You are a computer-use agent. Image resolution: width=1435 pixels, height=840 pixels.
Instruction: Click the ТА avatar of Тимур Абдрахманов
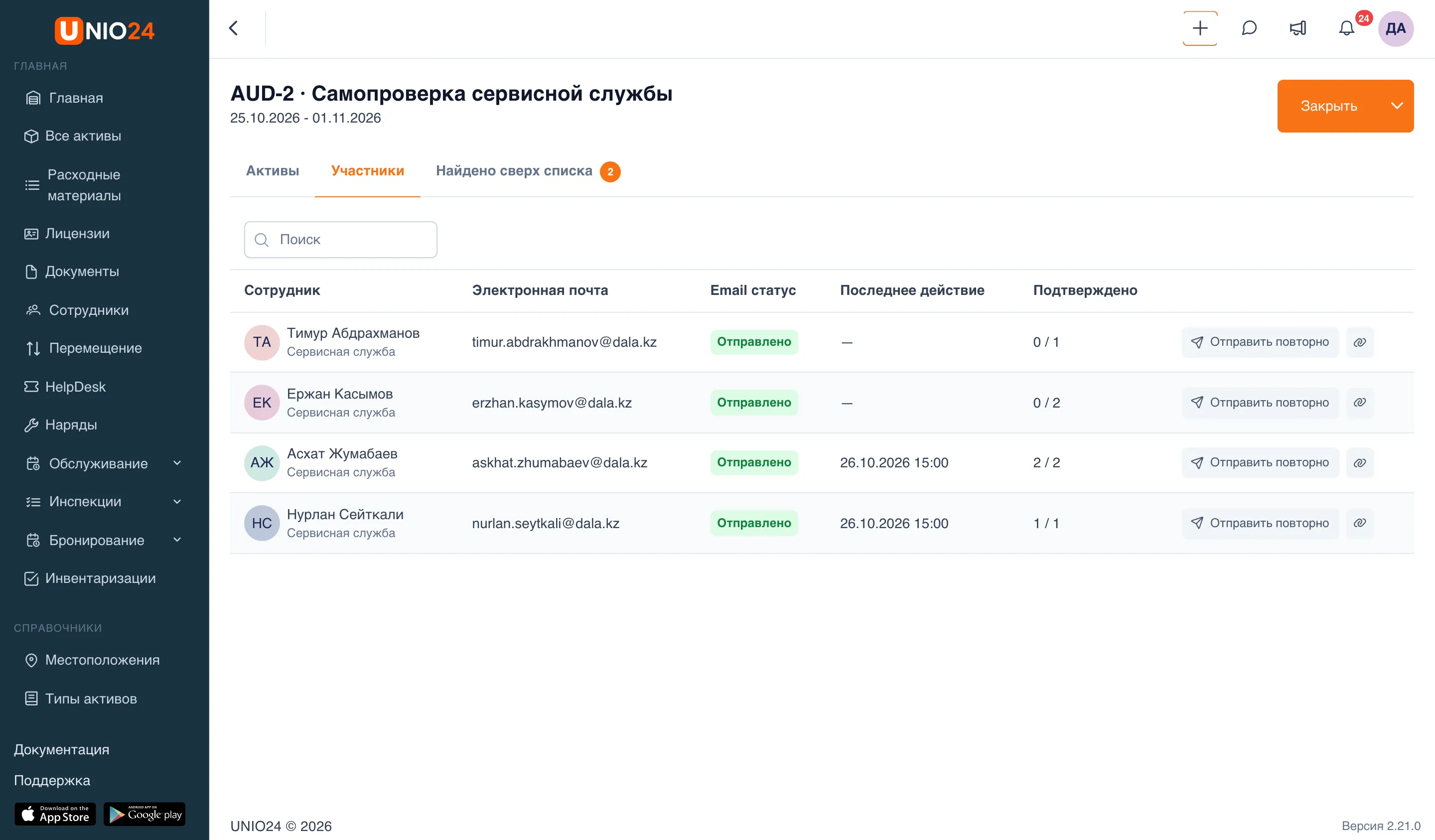(x=262, y=342)
